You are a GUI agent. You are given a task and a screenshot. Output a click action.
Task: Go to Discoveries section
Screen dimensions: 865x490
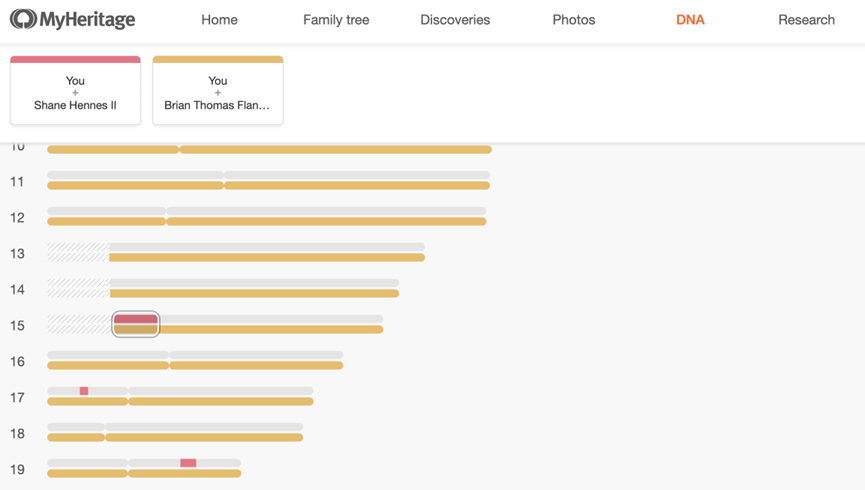click(455, 20)
